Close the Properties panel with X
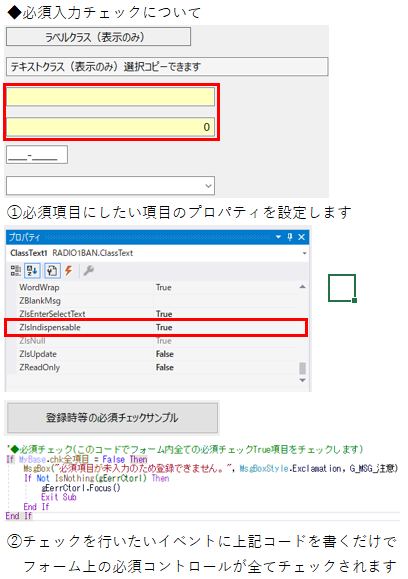Screen dimensions: 408x579 [302, 237]
